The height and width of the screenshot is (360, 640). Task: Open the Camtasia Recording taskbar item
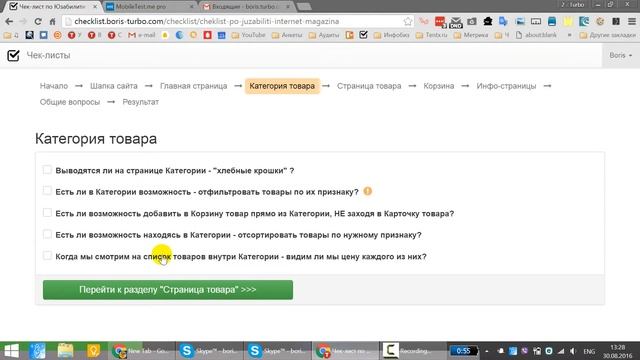[x=412, y=351]
